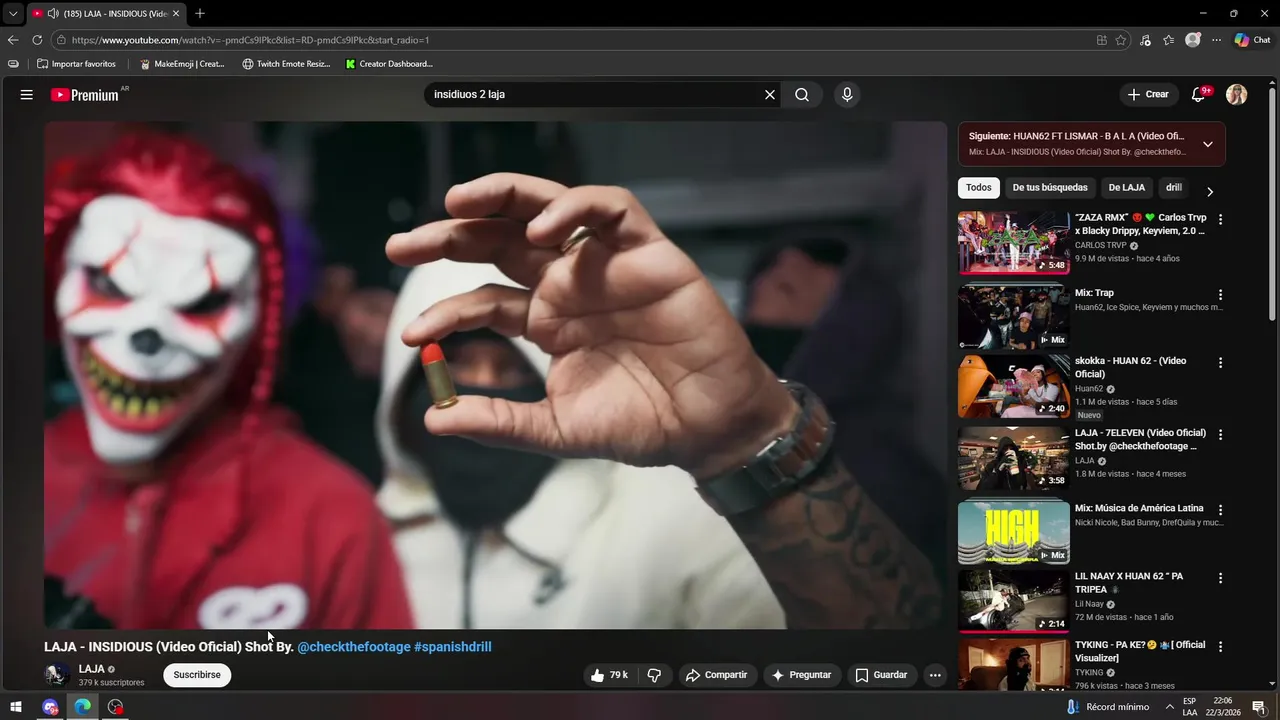Image resolution: width=1280 pixels, height=720 pixels.
Task: Open the Windows Start menu
Action: click(x=16, y=707)
